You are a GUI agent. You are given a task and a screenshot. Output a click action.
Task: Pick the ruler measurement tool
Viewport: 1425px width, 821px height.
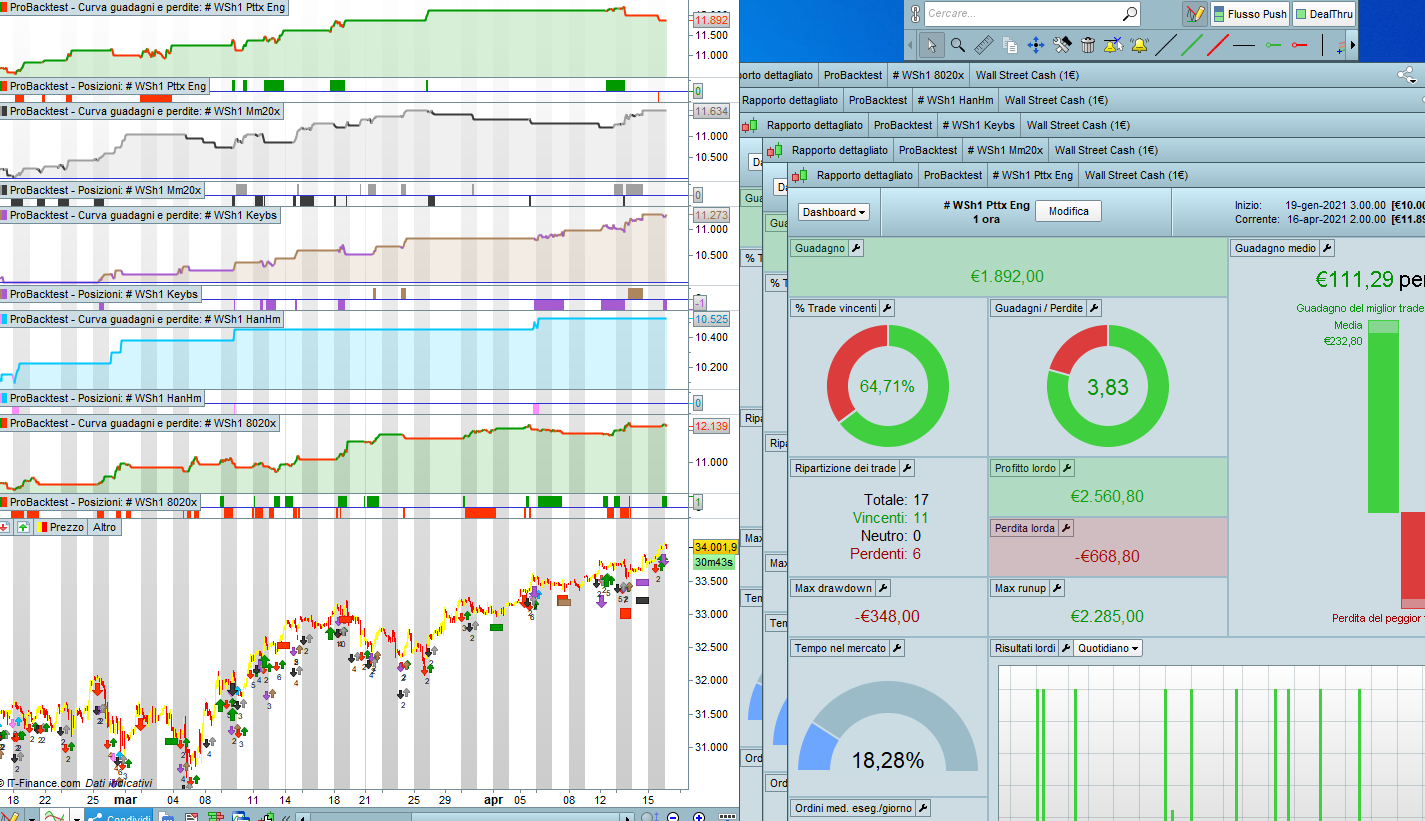(984, 45)
